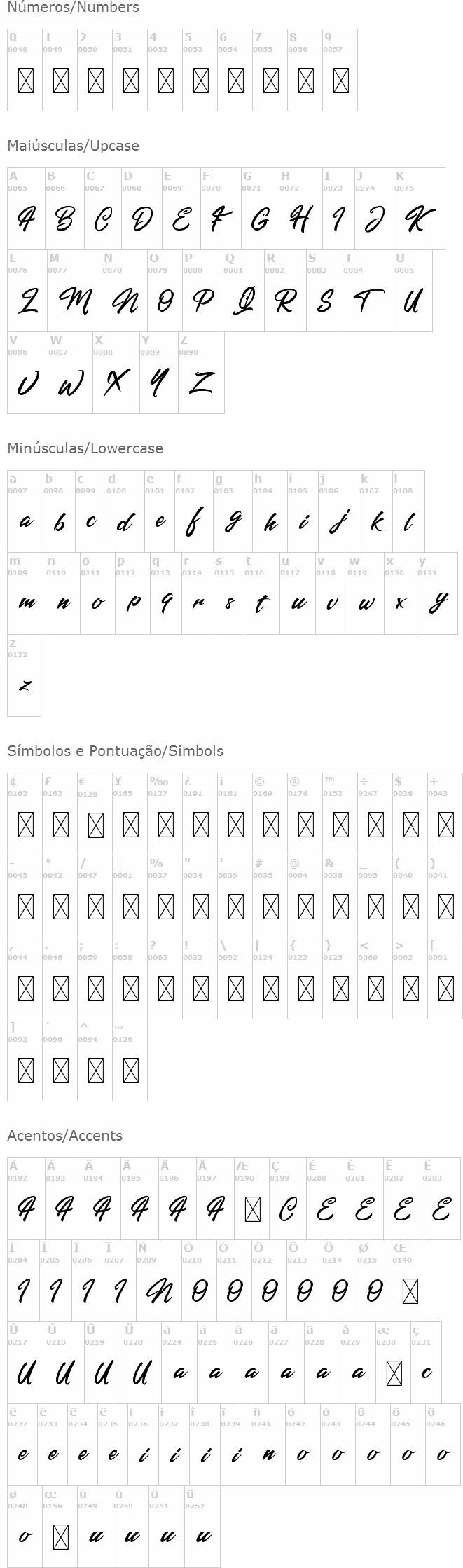Select the uppercase M glyph preview (0077)

74,291
